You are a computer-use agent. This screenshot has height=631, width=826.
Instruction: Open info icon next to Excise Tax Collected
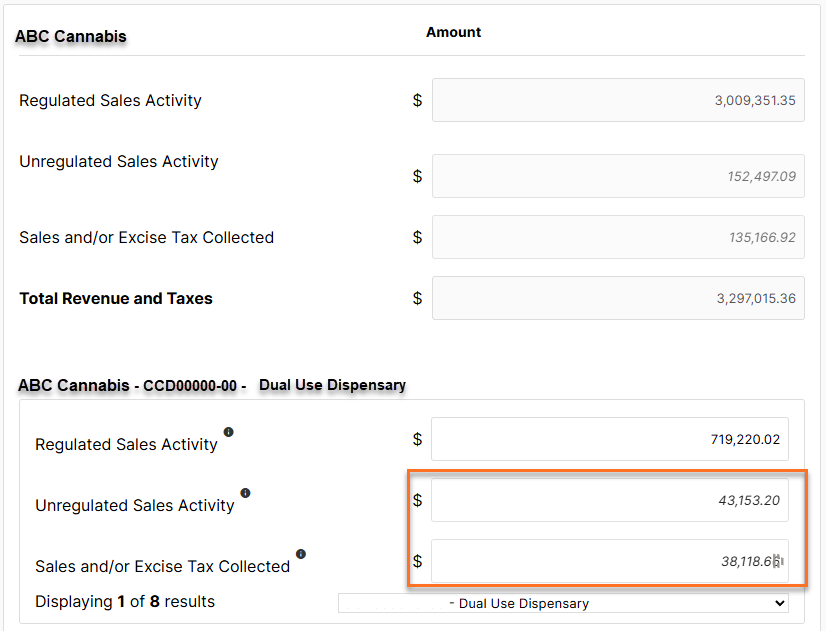point(301,554)
